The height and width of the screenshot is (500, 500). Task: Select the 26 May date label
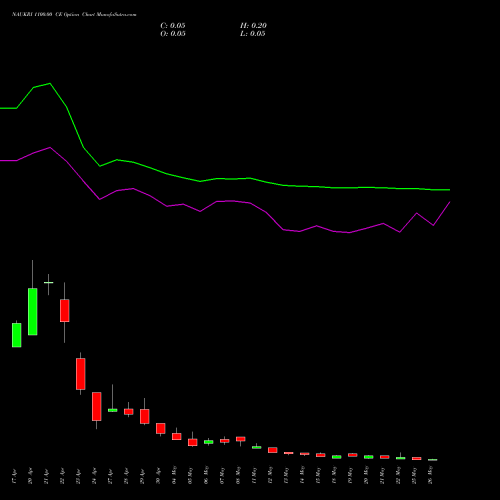[430, 476]
